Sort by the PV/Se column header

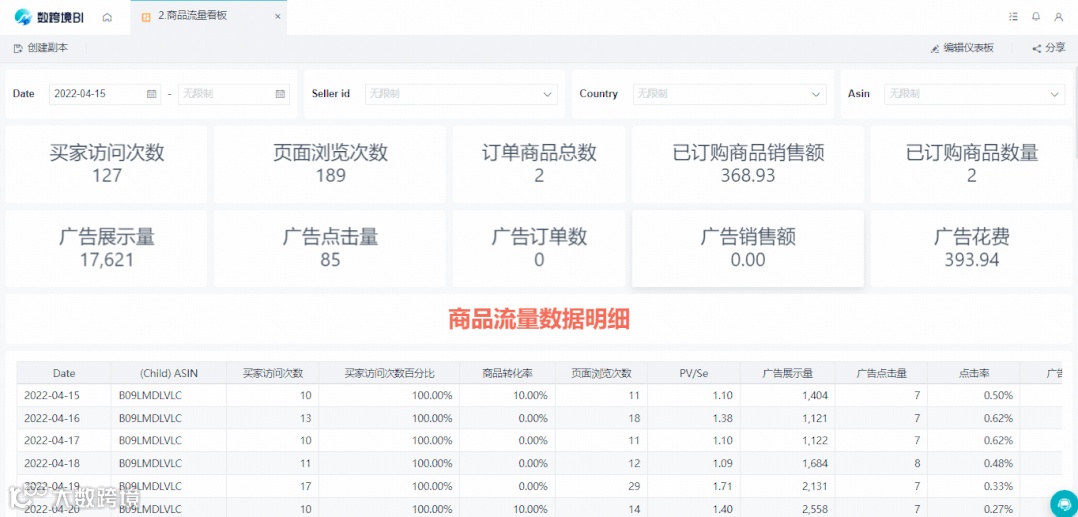694,373
